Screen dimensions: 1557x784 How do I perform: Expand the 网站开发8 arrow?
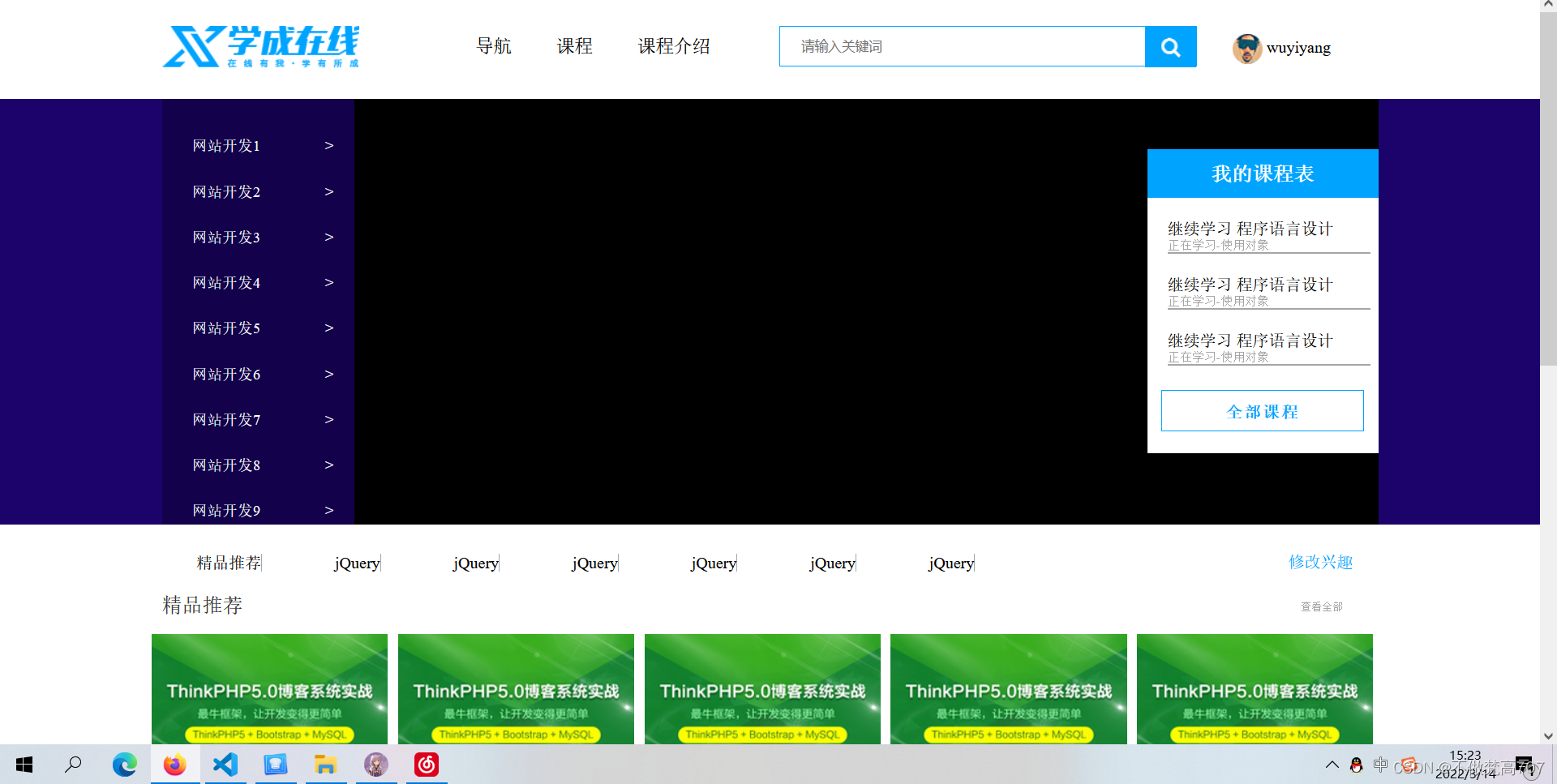(329, 465)
